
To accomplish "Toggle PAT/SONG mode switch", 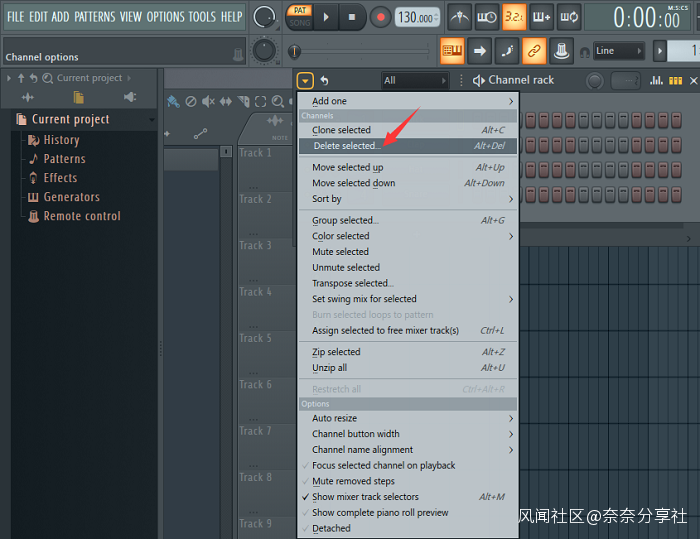I will pyautogui.click(x=300, y=16).
